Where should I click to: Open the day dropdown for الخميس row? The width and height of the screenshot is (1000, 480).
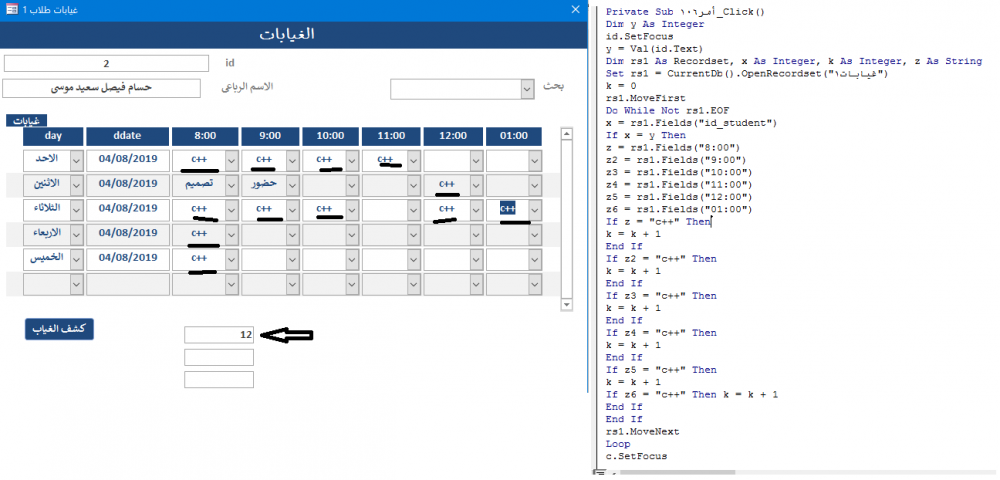coord(77,259)
